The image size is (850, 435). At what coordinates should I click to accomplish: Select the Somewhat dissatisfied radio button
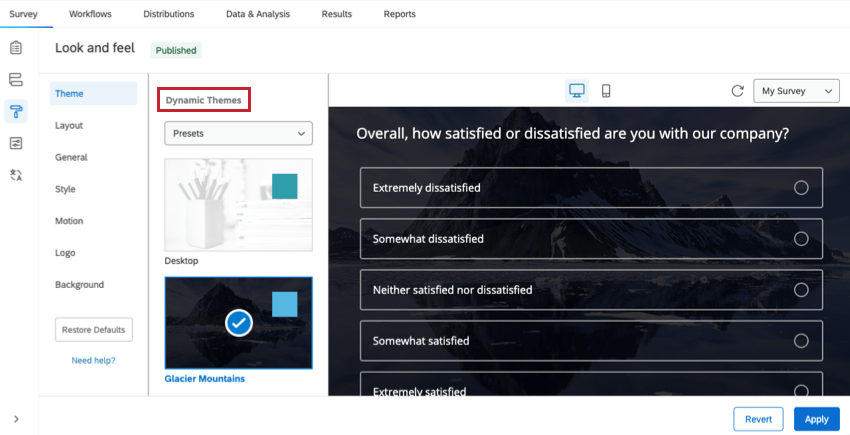pos(801,239)
